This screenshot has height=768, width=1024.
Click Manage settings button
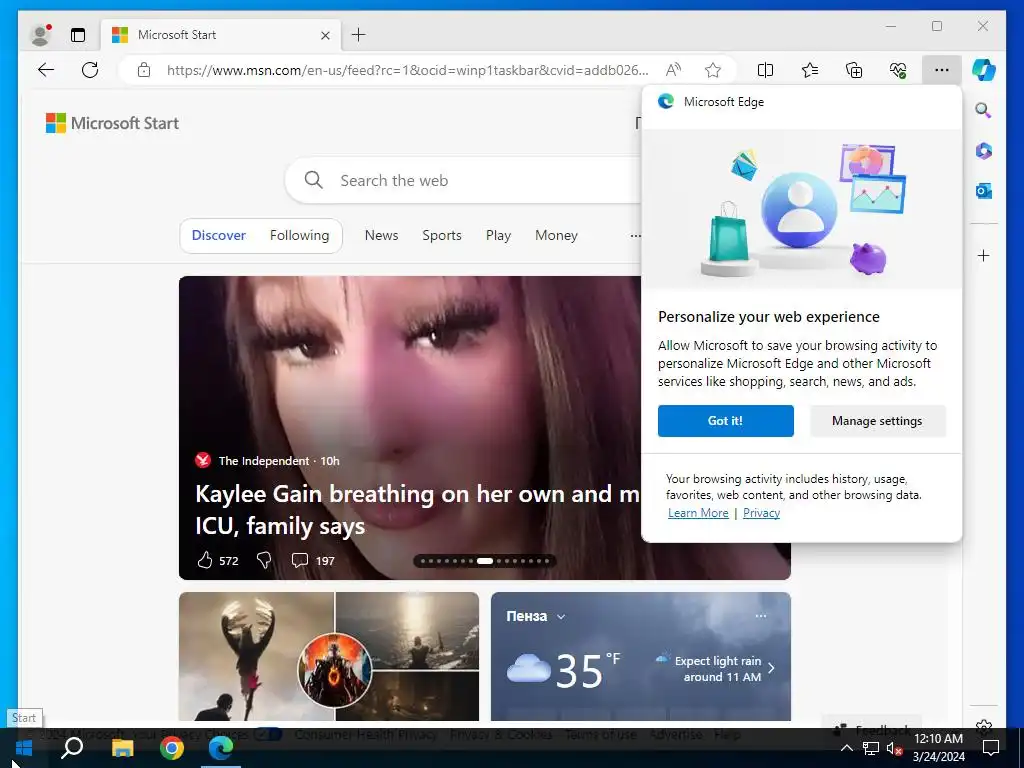click(x=877, y=421)
